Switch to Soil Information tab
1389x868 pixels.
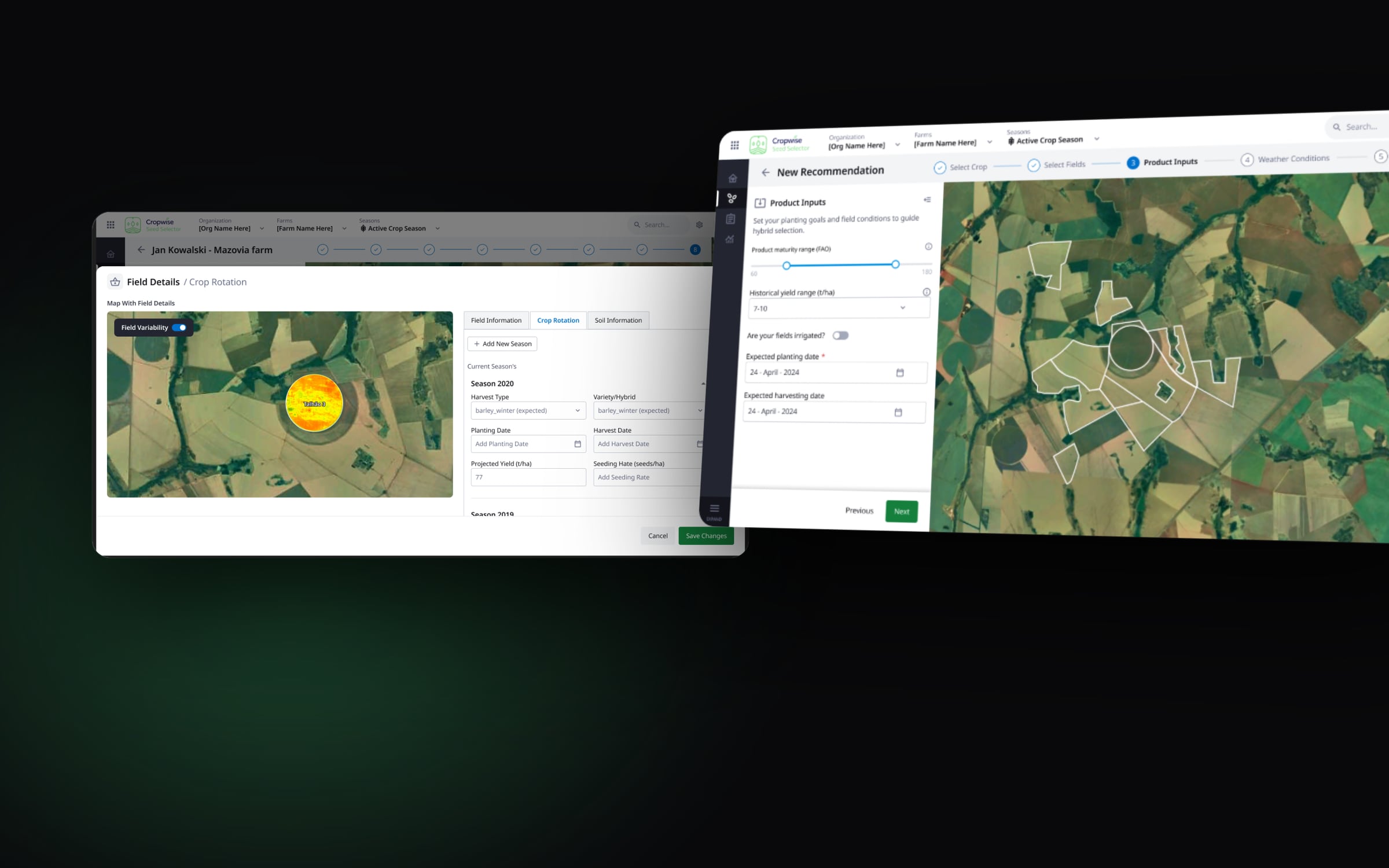pyautogui.click(x=618, y=320)
